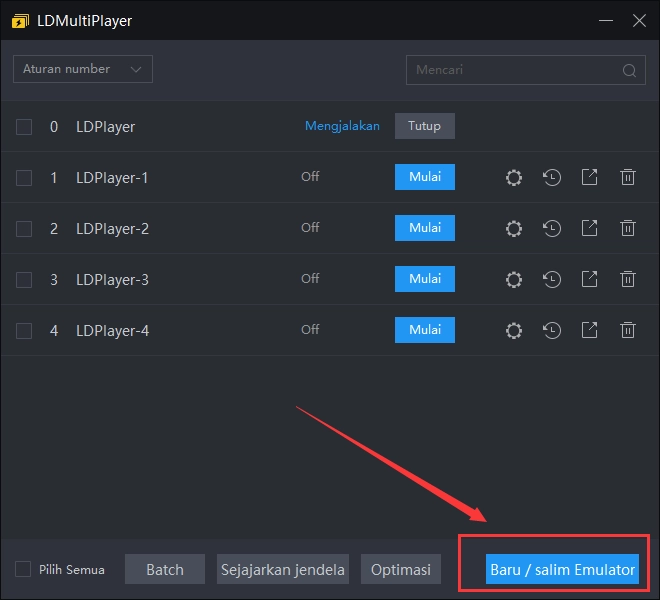Screen dimensions: 660x600
Task: Open backup/restore clock icon for LDPlayer-2
Action: click(x=551, y=229)
